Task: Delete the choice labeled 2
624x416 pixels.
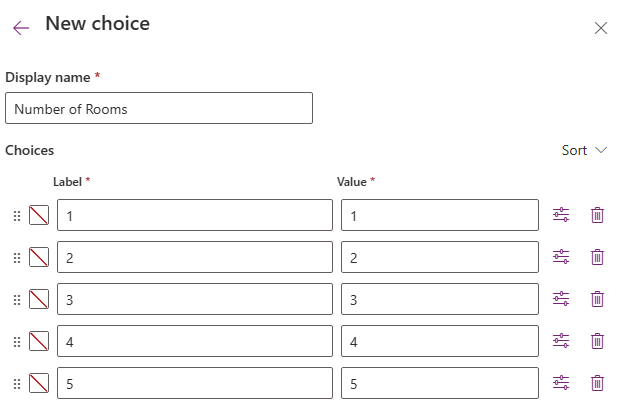Action: (x=597, y=257)
